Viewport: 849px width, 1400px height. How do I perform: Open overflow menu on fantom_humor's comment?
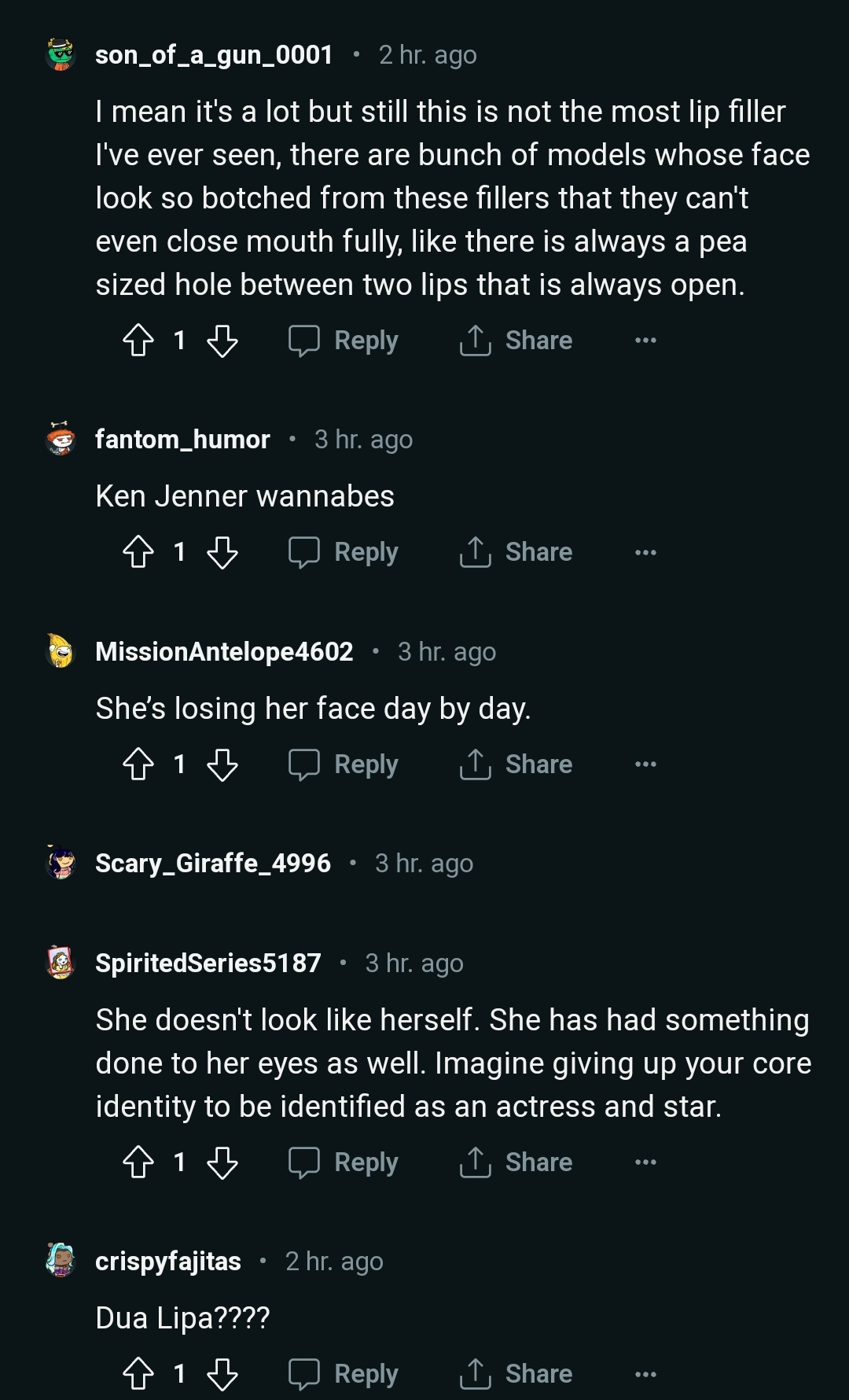[x=645, y=552]
